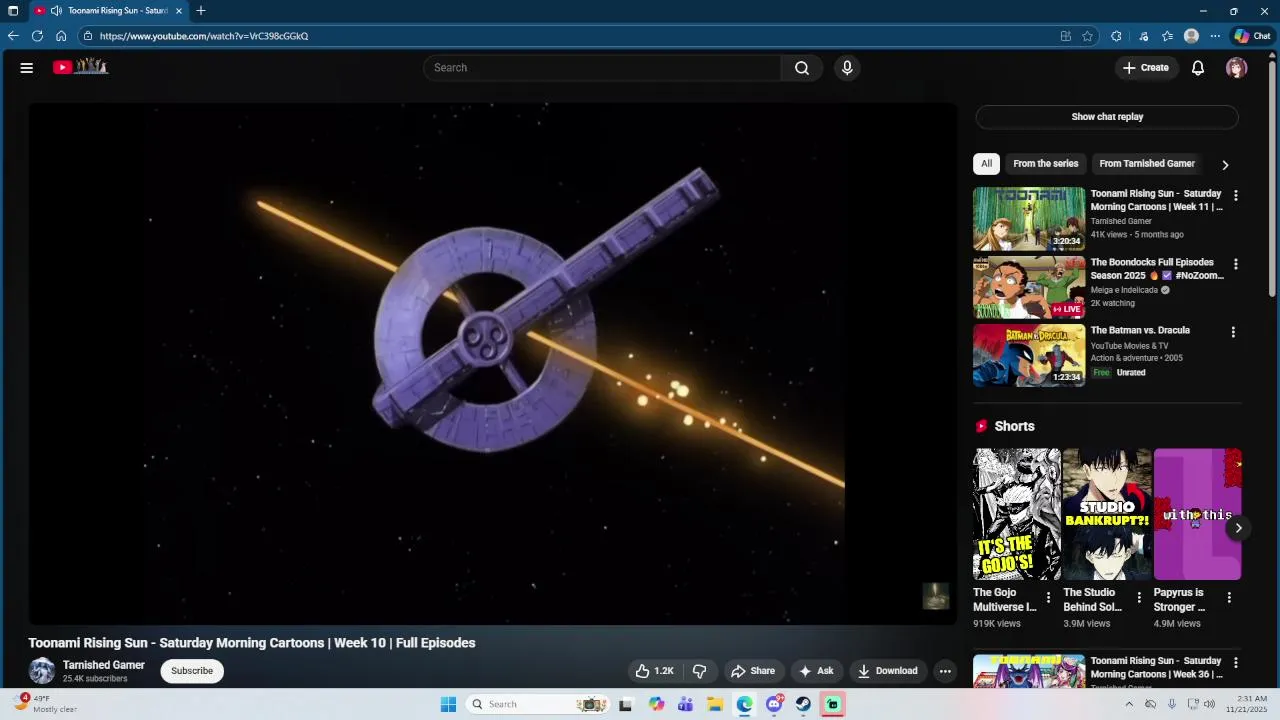Open a new browser tab
This screenshot has height=720, width=1280.
[x=201, y=11]
